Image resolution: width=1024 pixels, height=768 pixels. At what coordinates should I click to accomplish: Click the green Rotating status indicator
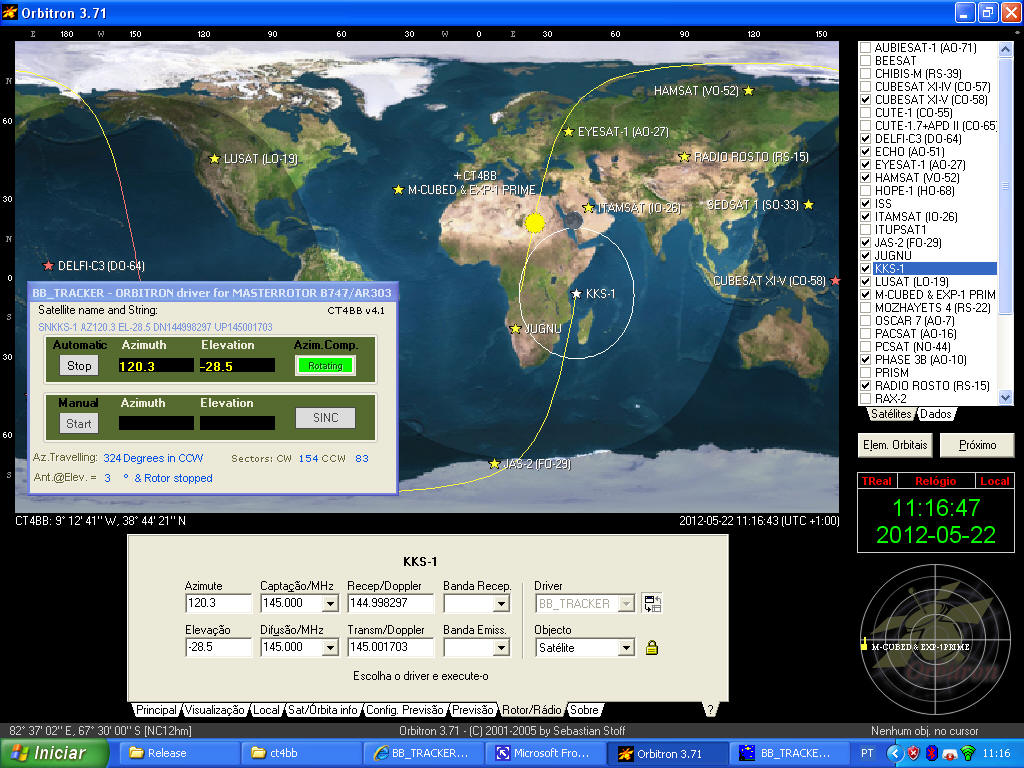click(325, 366)
